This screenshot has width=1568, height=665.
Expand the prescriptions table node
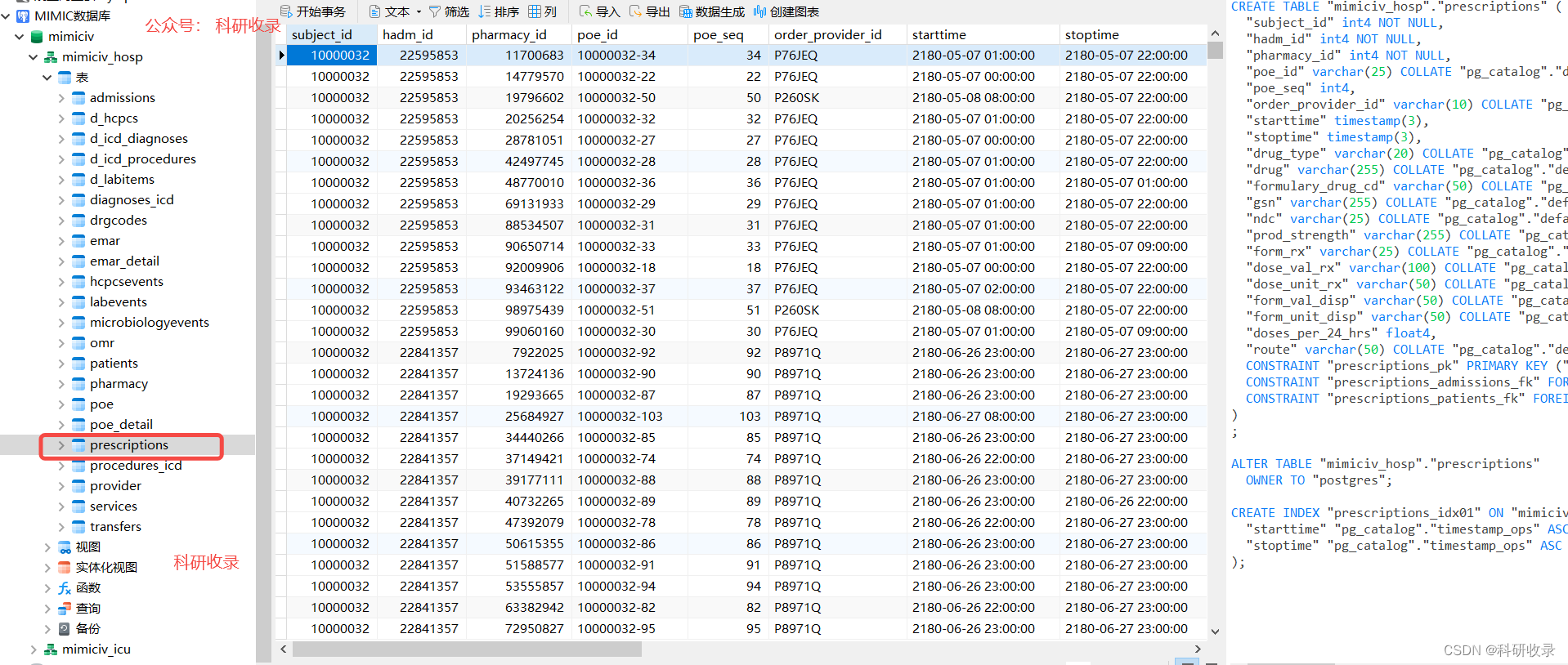[x=61, y=445]
